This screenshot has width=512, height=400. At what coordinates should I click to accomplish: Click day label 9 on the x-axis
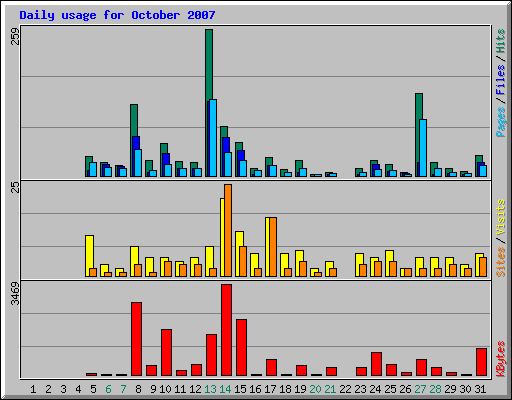pos(153,389)
